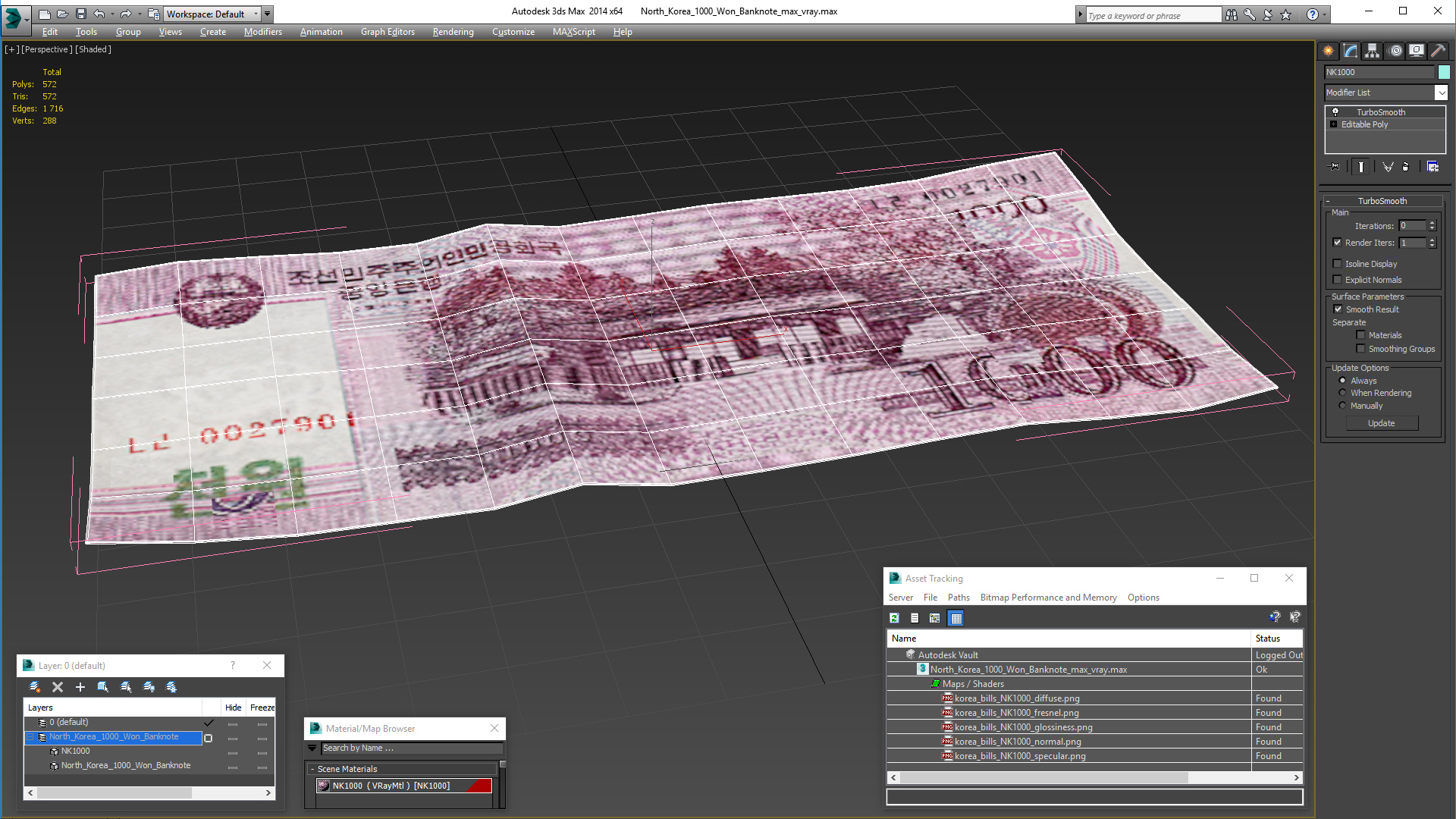Collapse Scene Materials group
Viewport: 1456px width, 819px height.
coord(312,769)
